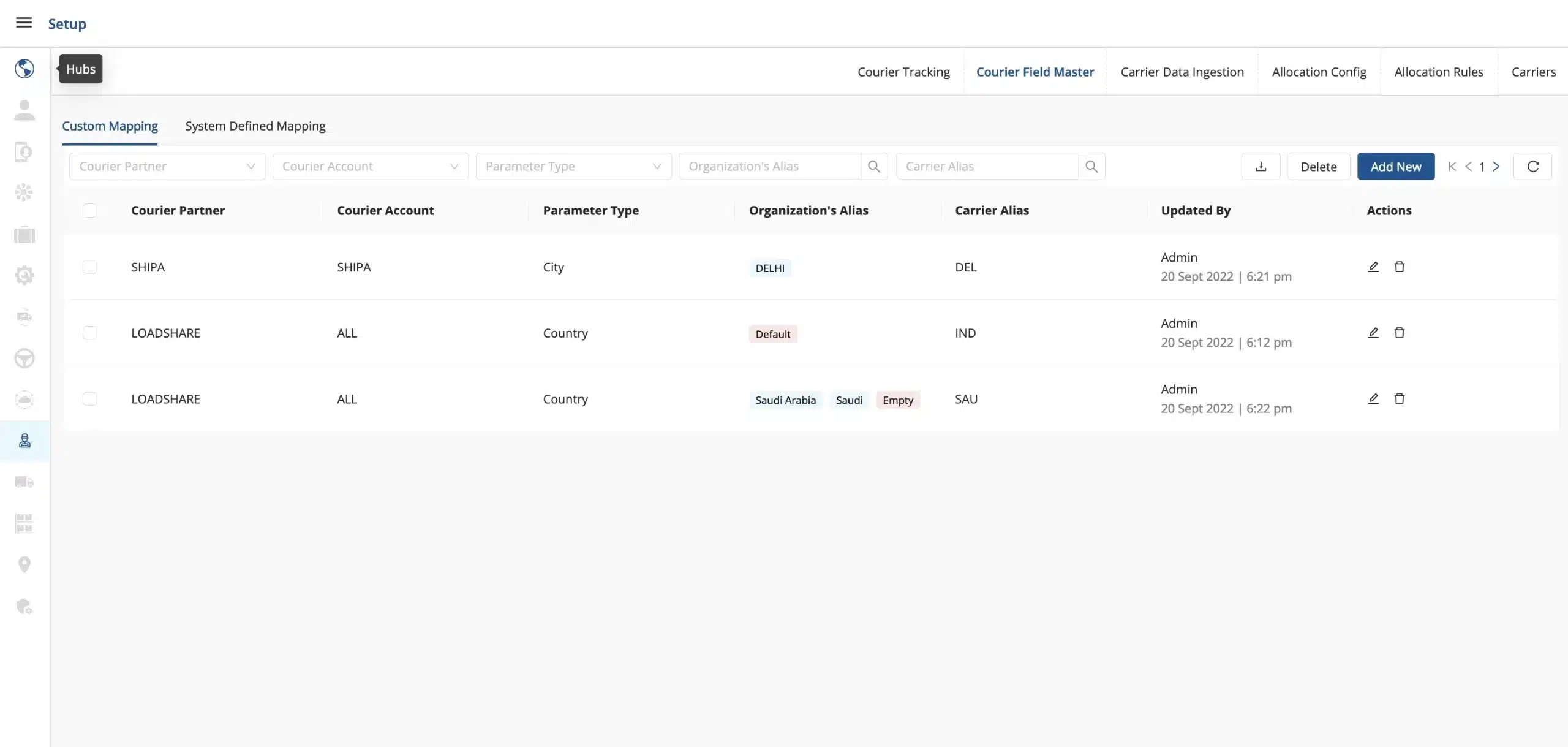Open the truck sidebar icon
The width and height of the screenshot is (1568, 747).
(24, 482)
